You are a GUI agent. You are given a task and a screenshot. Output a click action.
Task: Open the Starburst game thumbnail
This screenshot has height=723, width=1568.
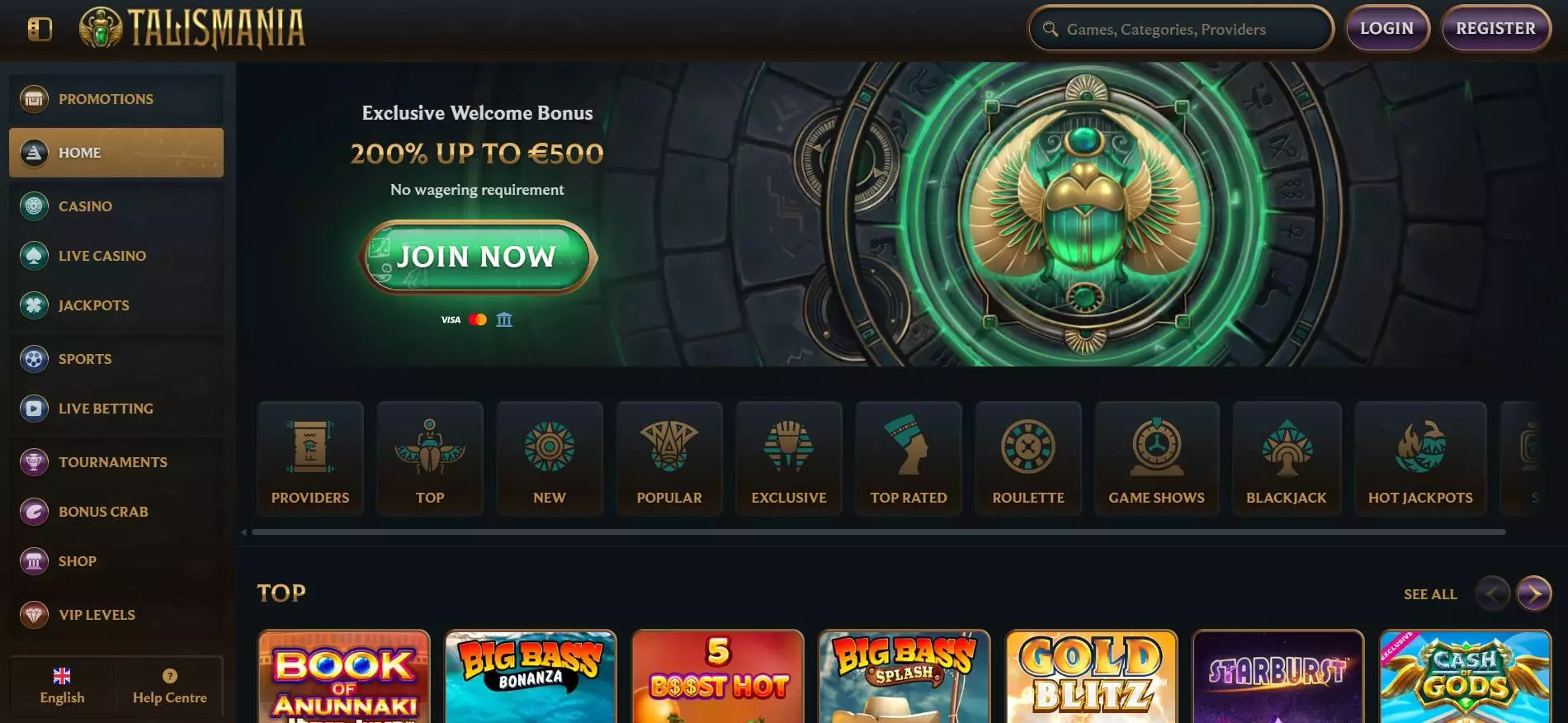[1278, 677]
